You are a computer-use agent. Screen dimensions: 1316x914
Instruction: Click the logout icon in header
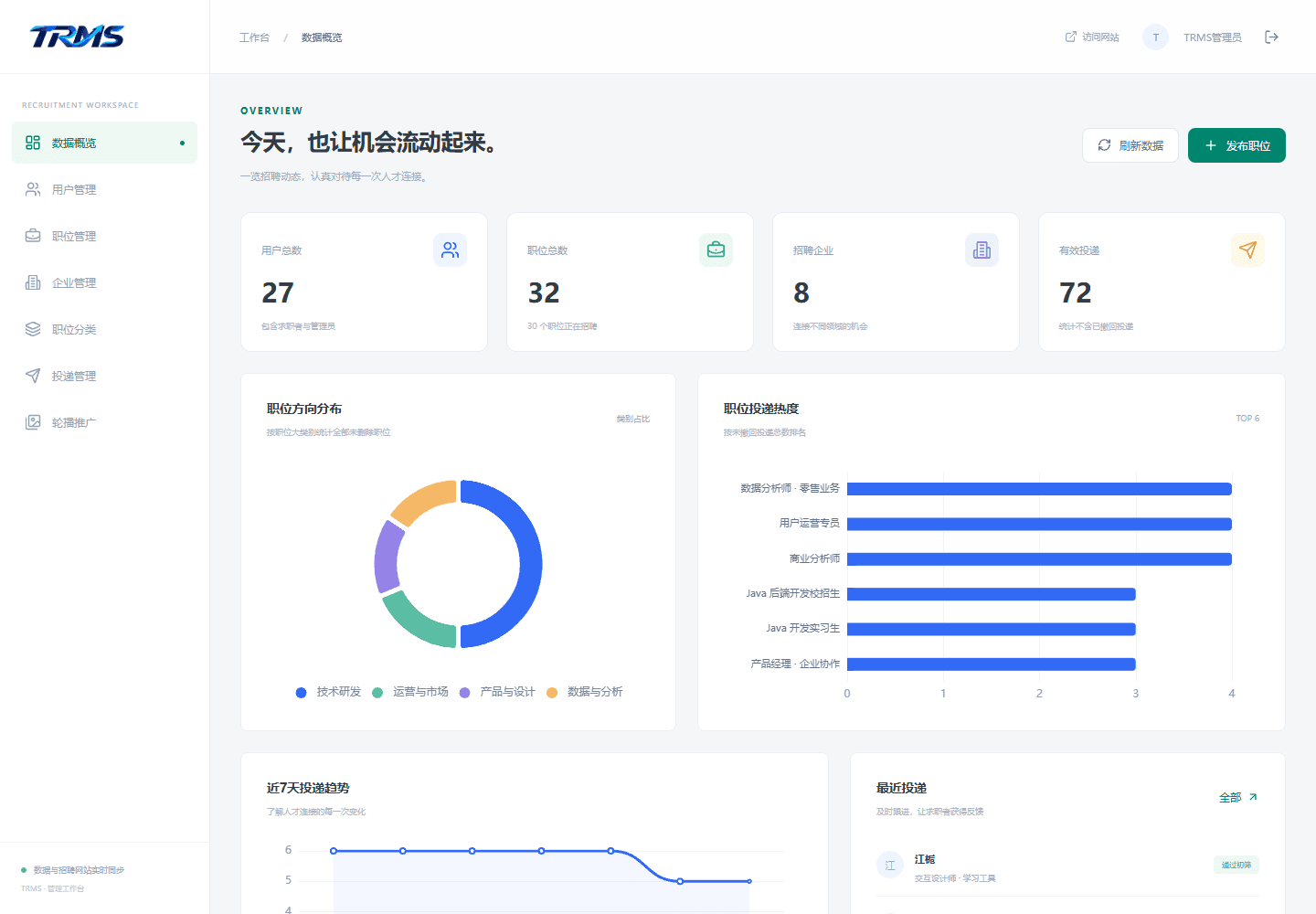coord(1271,37)
